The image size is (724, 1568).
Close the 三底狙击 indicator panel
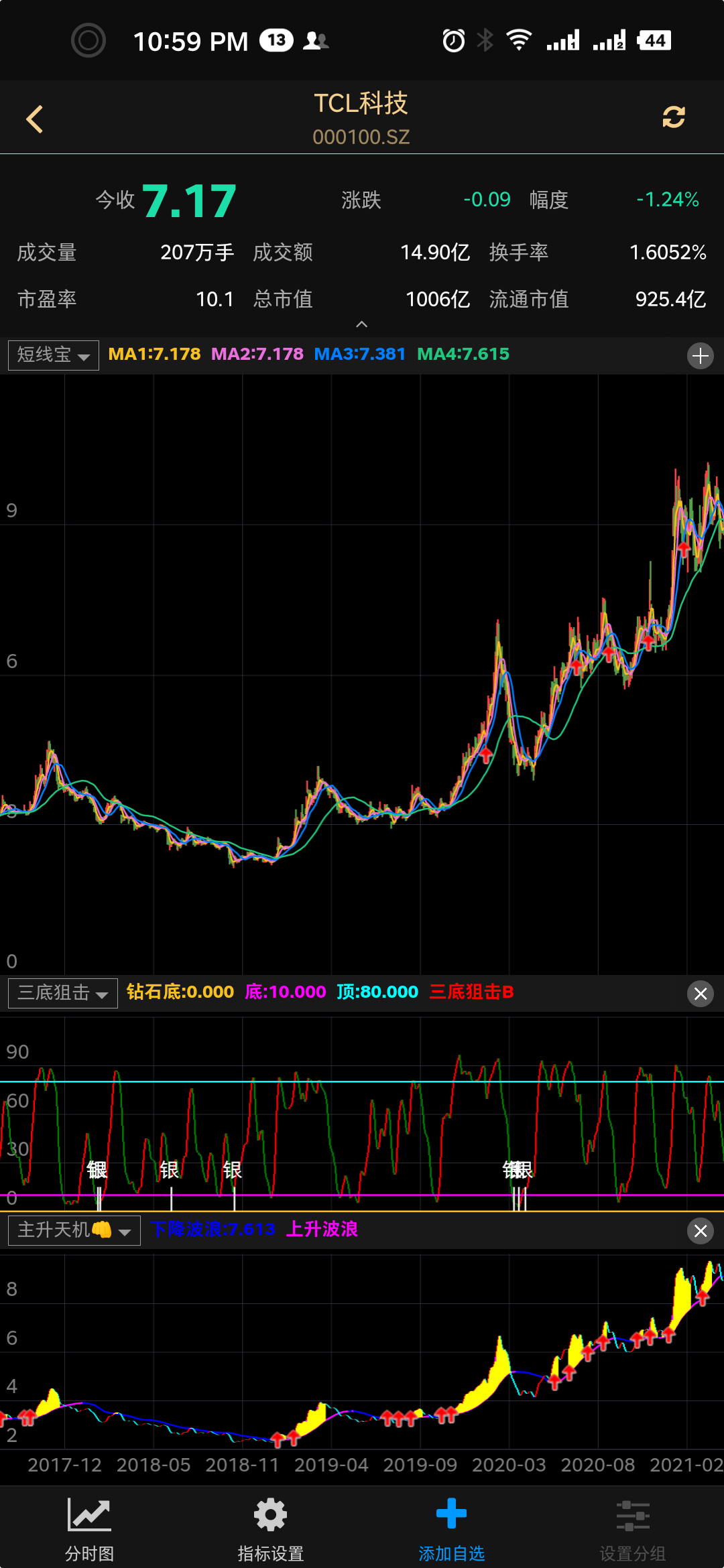700,994
